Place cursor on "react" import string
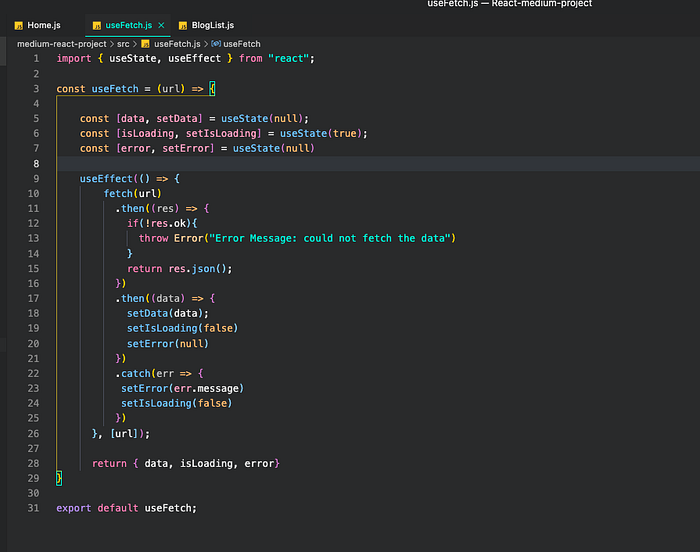The width and height of the screenshot is (700, 552). coord(289,59)
